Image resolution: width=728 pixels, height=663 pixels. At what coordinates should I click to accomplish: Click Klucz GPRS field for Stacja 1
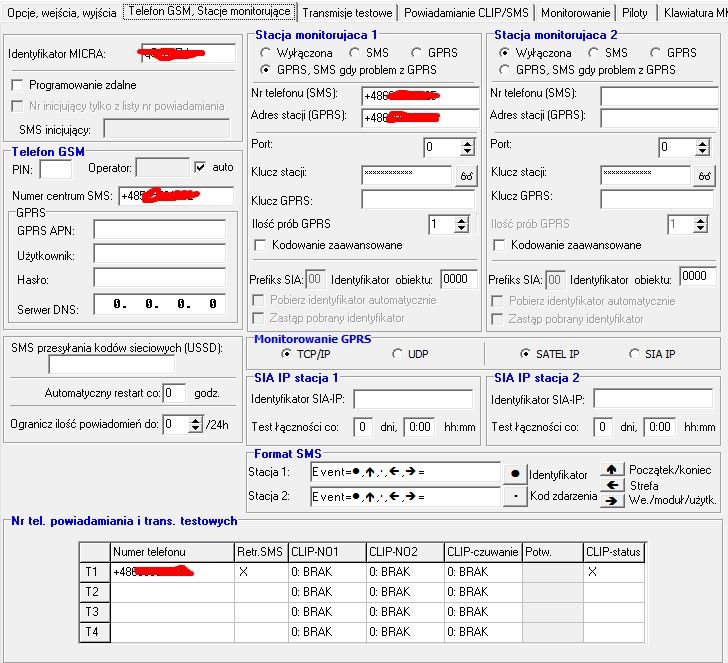click(418, 200)
